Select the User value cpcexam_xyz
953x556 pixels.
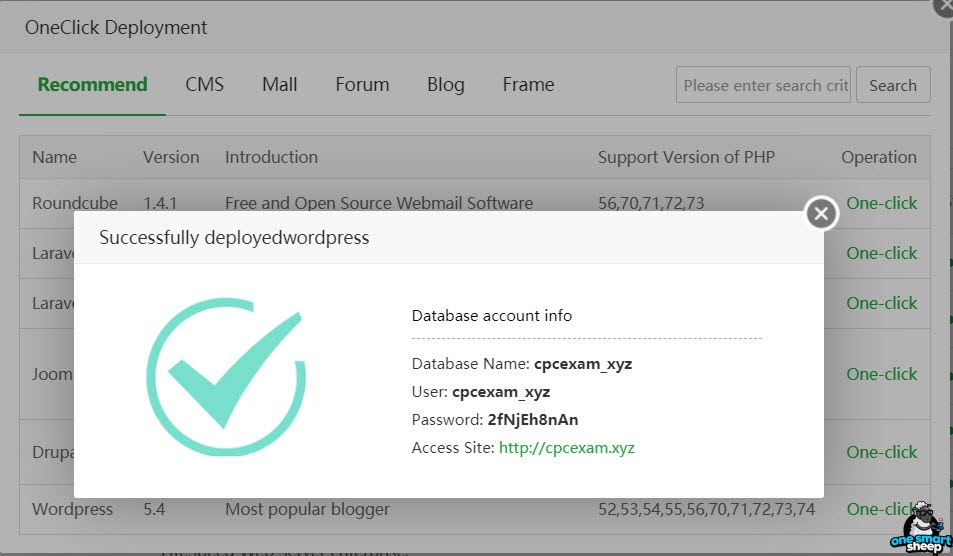click(501, 392)
